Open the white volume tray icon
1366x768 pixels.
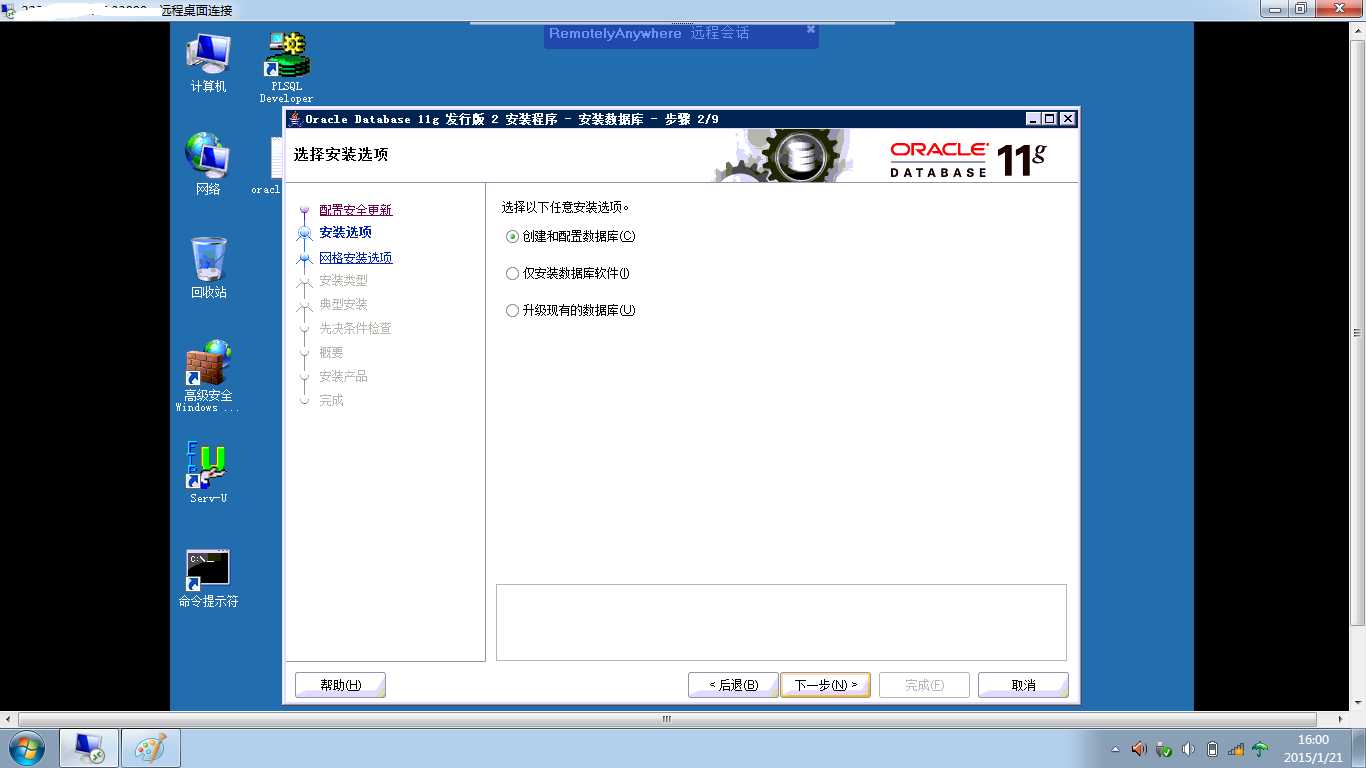1188,749
